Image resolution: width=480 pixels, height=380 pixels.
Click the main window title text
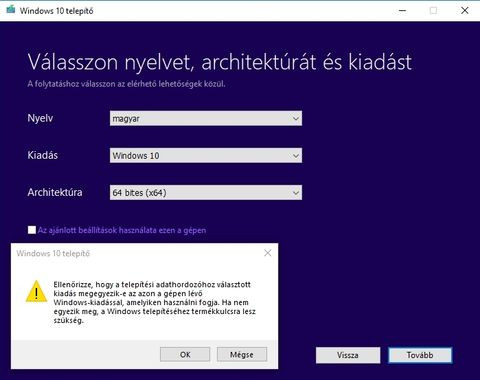56,11
